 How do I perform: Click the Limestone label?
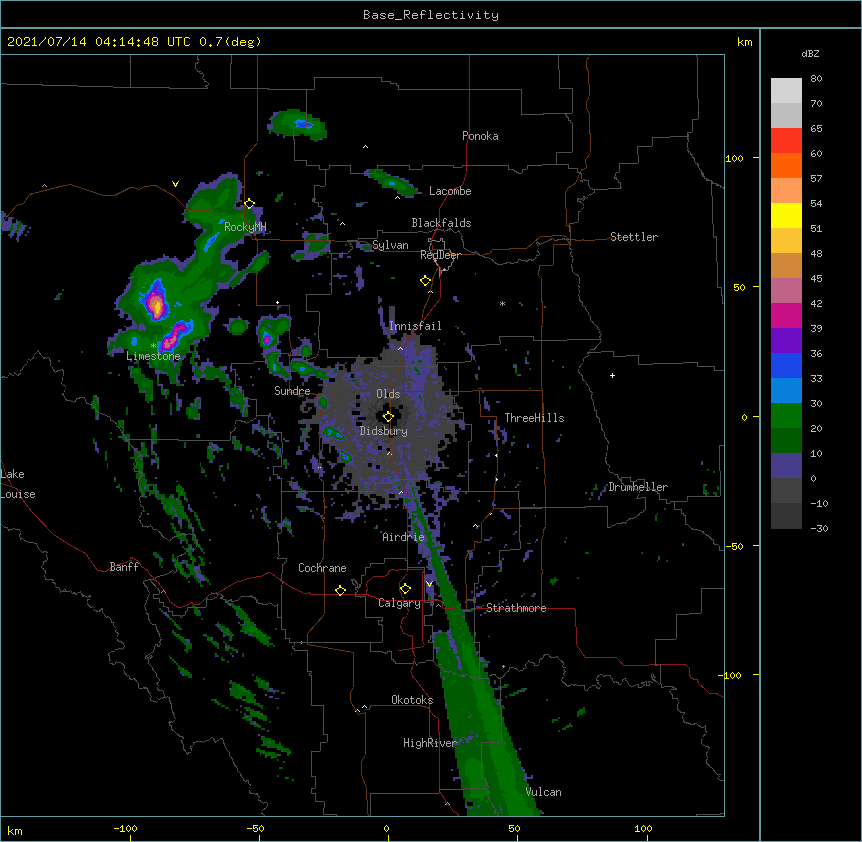click(x=153, y=356)
